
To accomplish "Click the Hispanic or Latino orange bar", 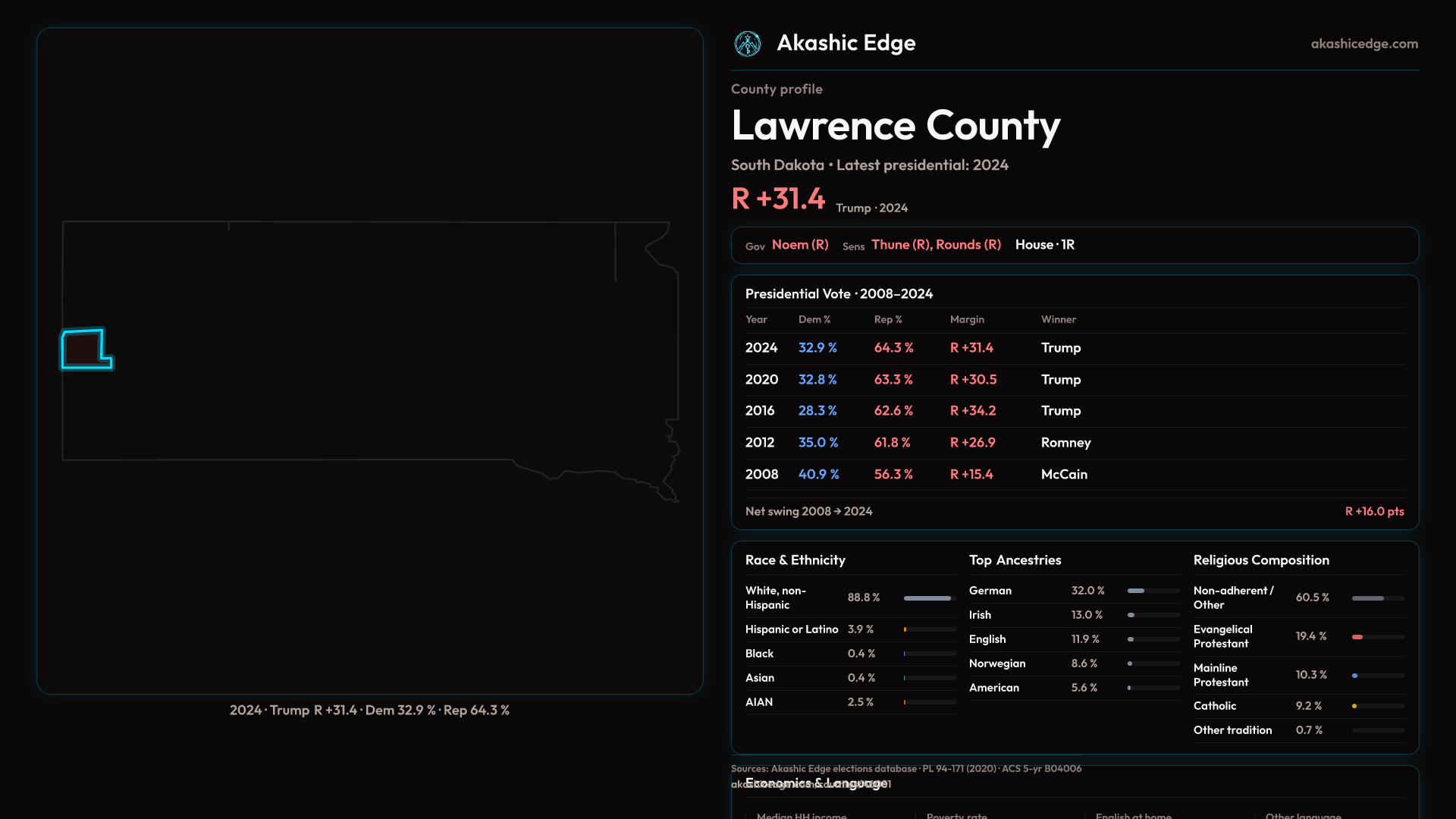I will point(905,630).
